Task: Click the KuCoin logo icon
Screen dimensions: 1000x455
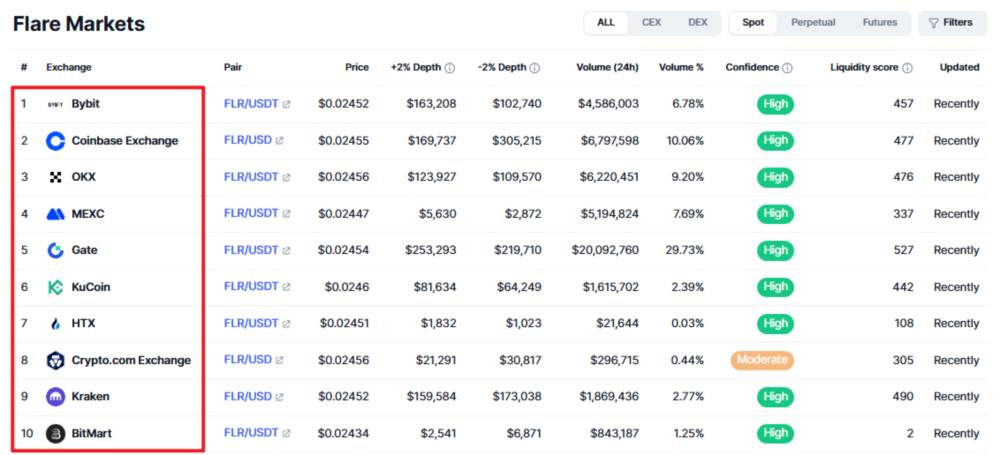Action: (55, 287)
